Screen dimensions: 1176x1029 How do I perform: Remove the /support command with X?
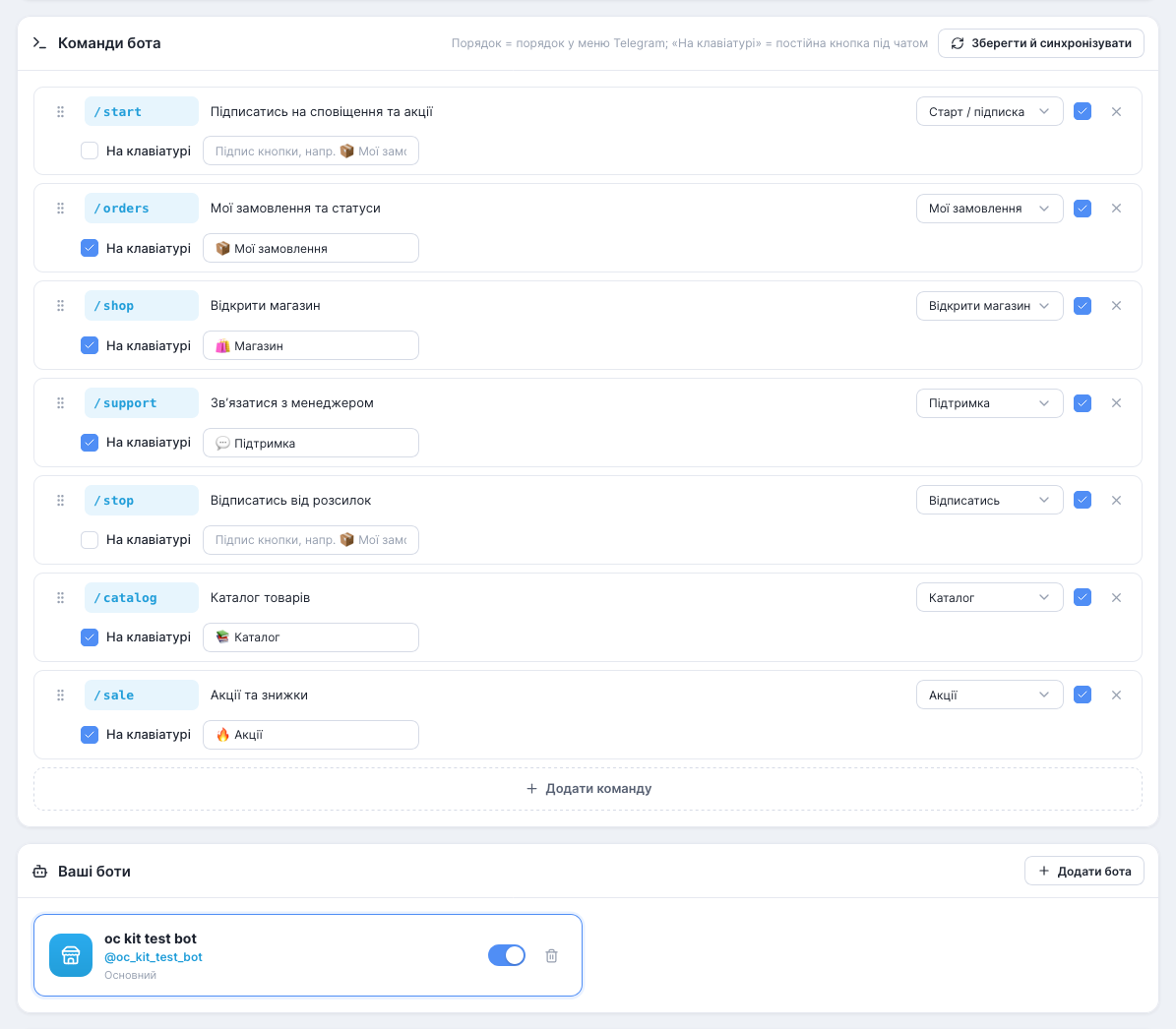tap(1116, 403)
